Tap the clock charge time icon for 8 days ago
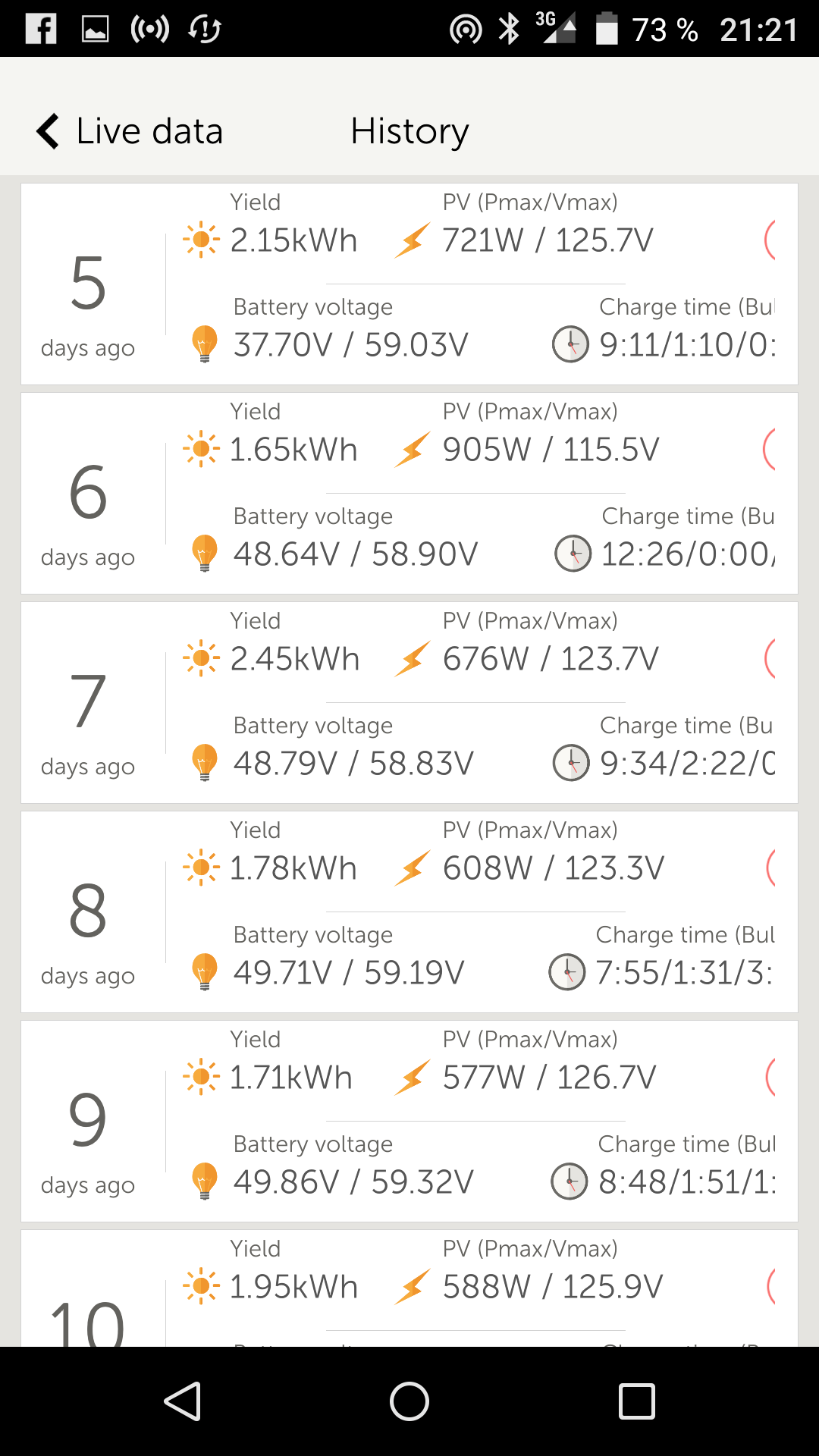Screen dimensions: 819x1456 [567, 972]
